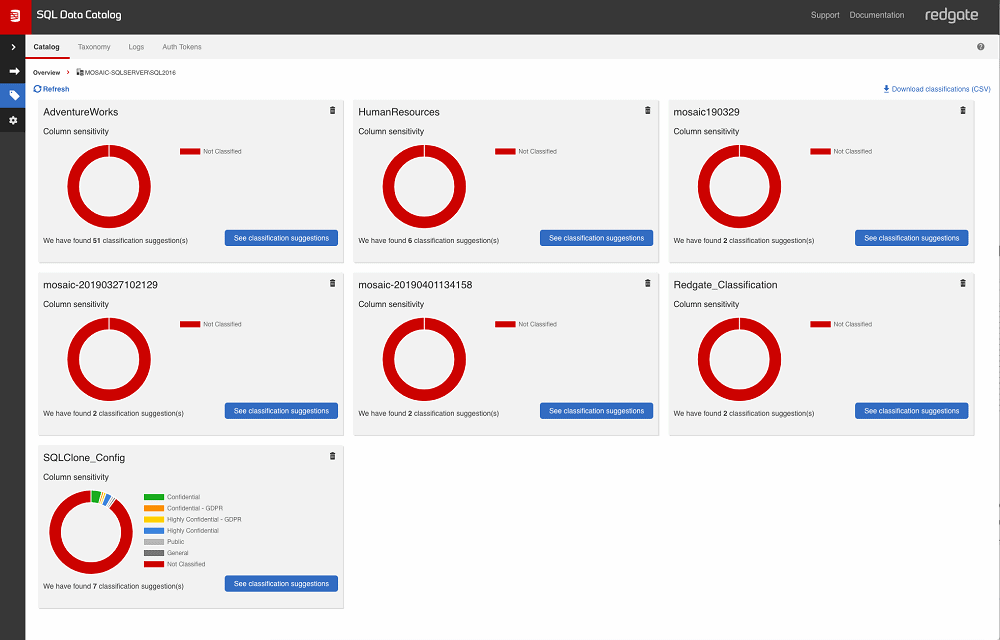Screen dimensions: 1000x640
Task: Click 'We have found 6 classification suggestion(s)'
Action: coord(429,241)
